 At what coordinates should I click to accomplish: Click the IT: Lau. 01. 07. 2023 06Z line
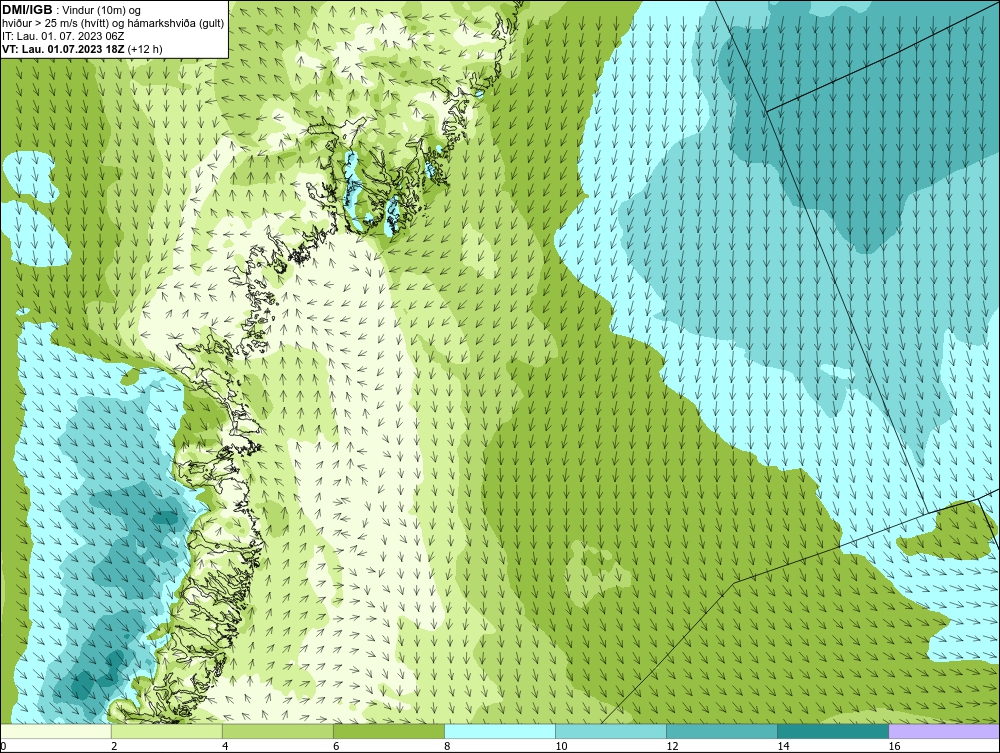click(x=63, y=36)
